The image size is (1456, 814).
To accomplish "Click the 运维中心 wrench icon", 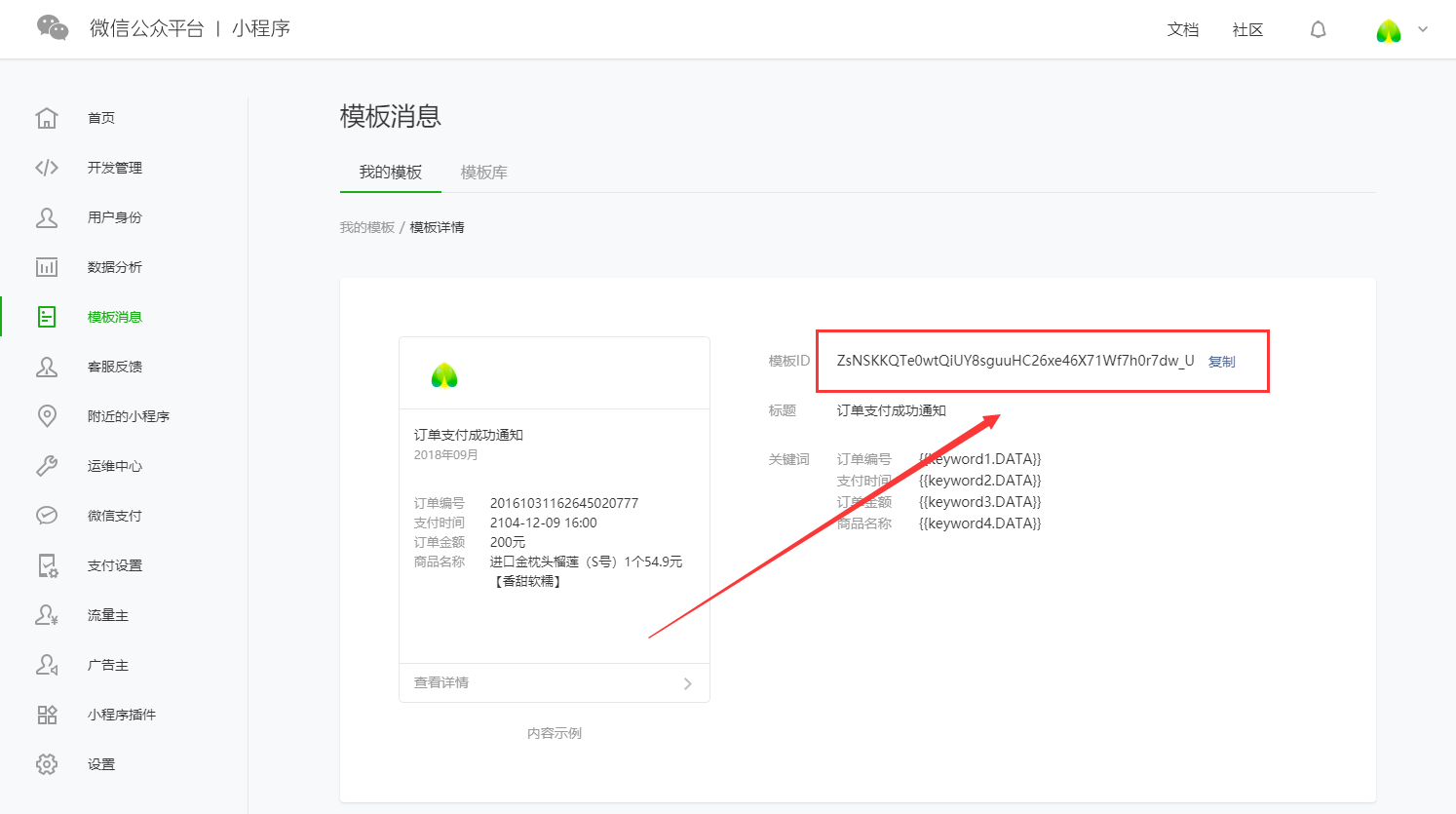I will [x=47, y=466].
